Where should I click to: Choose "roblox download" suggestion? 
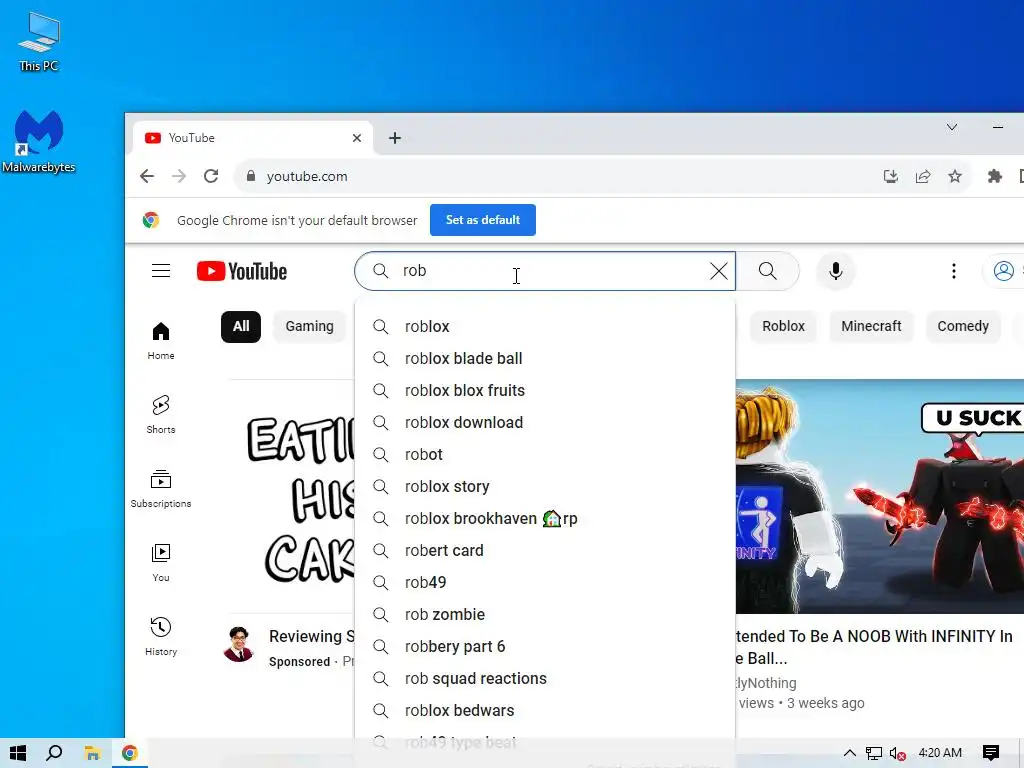click(x=545, y=423)
